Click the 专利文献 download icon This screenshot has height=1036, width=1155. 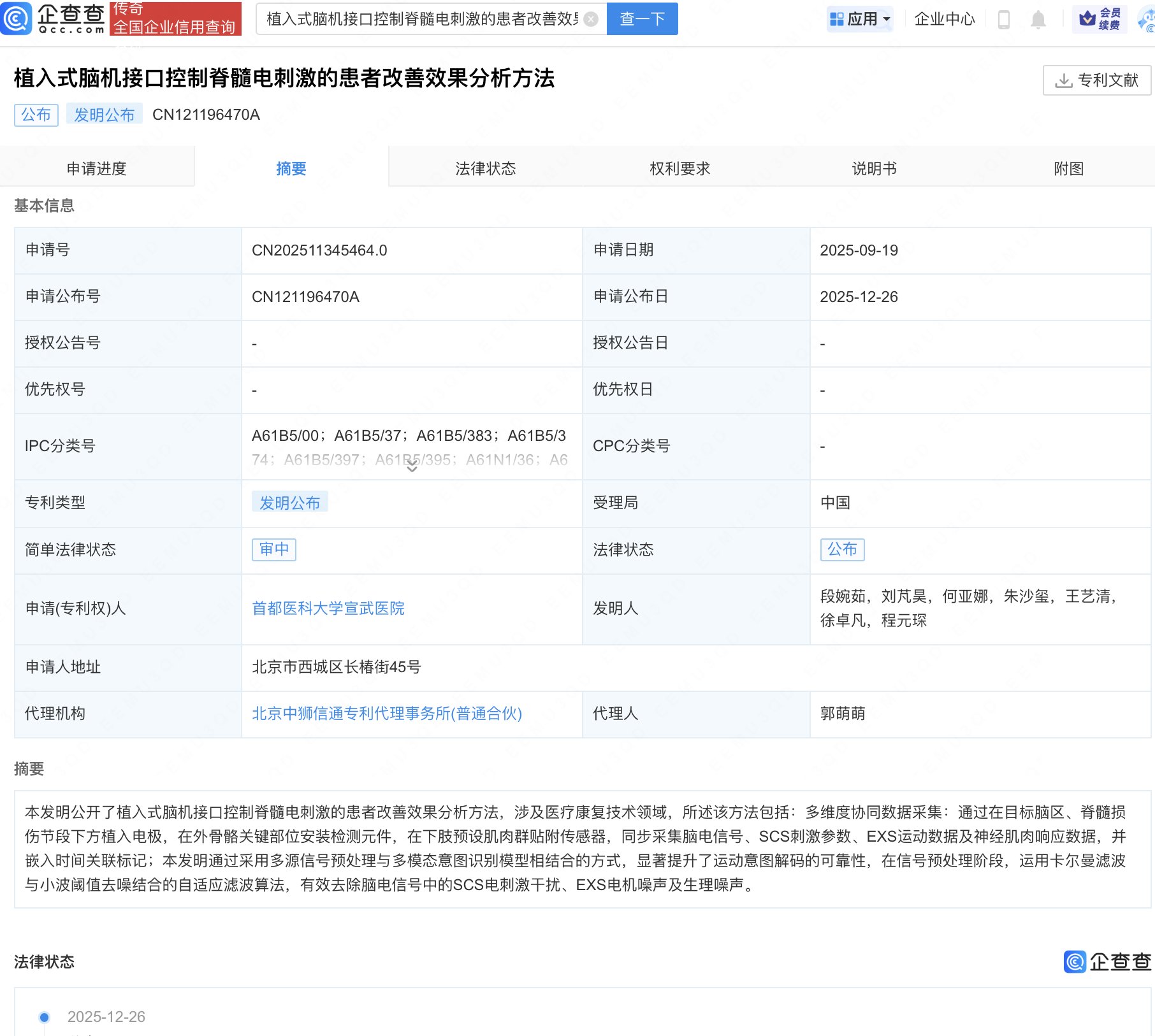(1063, 80)
